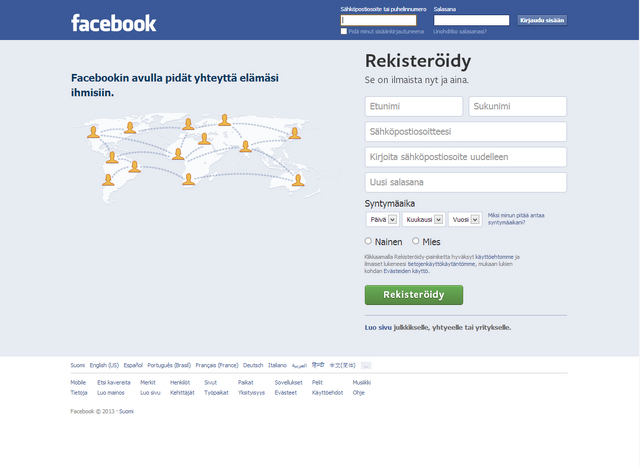
Task: Open more languages with the ellipsis button
Action: pos(366,366)
